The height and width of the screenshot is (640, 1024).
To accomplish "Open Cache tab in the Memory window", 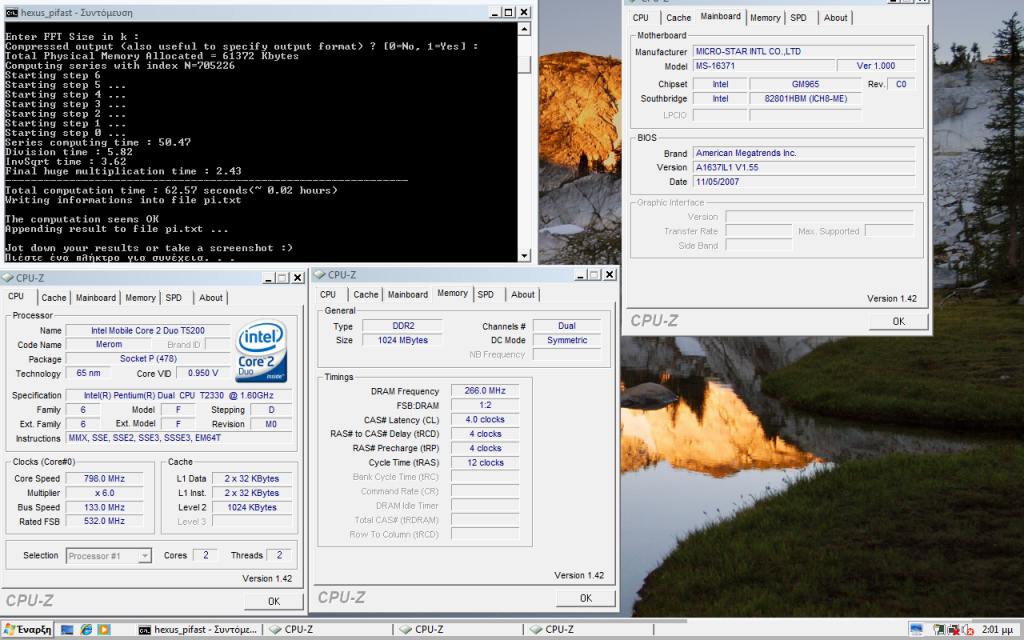I will [x=366, y=295].
